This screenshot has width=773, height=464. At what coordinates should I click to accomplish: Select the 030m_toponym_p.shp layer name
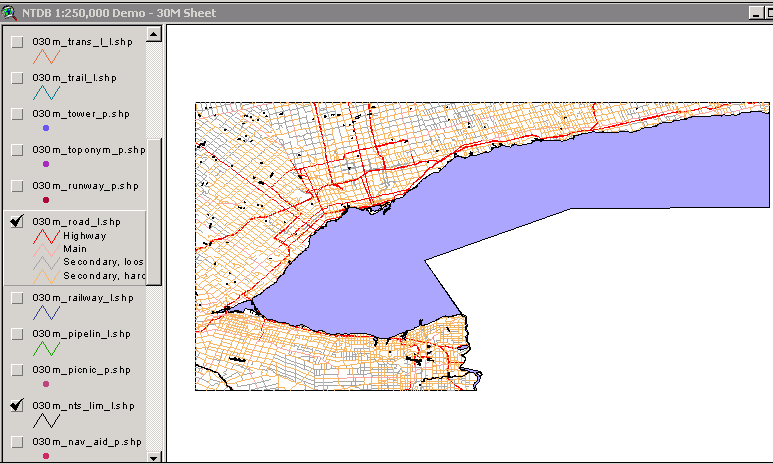[89, 150]
